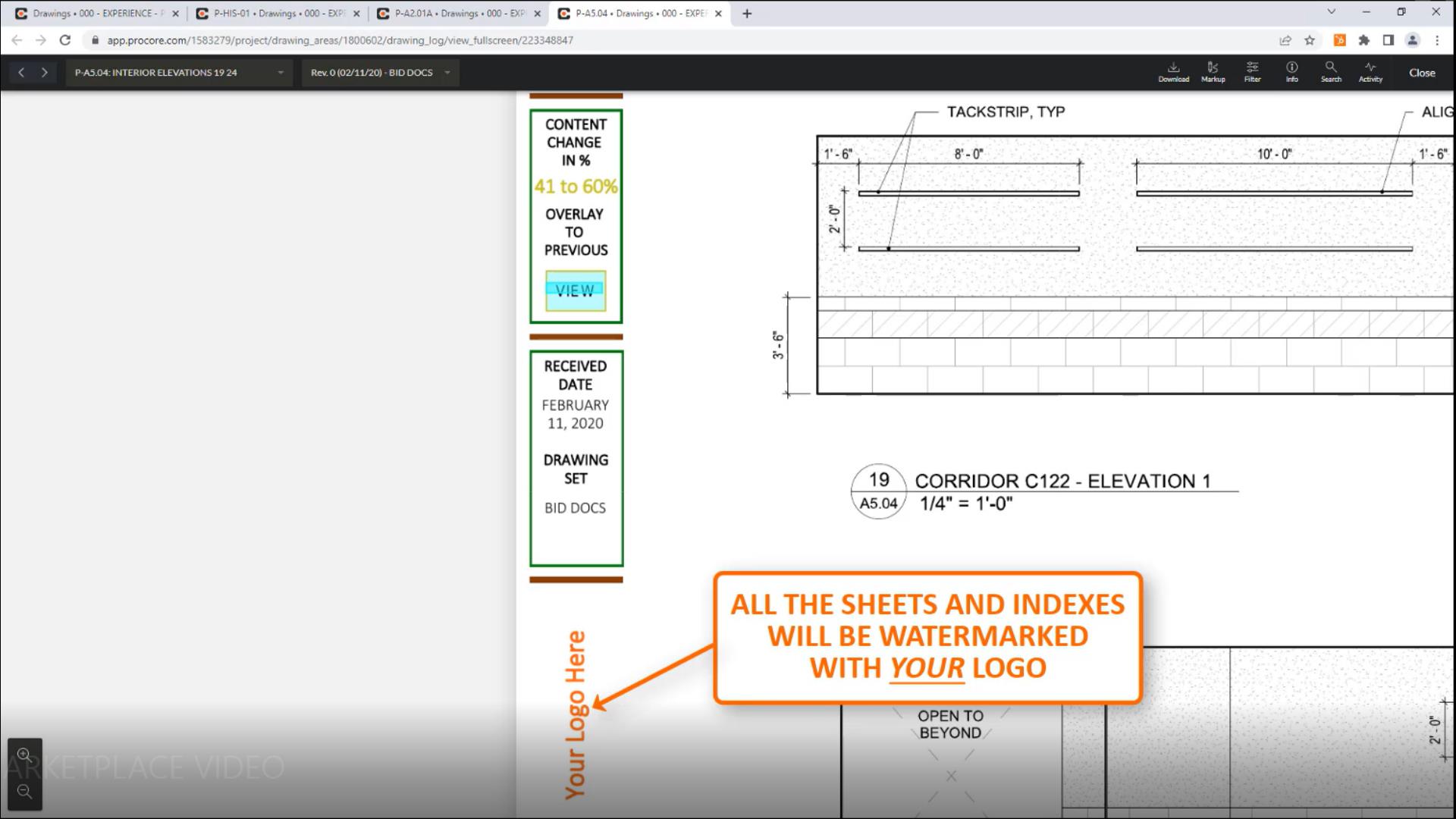Viewport: 1456px width, 819px height.
Task: Bookmark this page with star icon
Action: 1310,40
